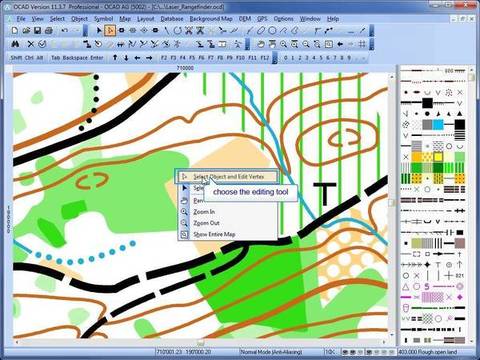Image resolution: width=480 pixels, height=360 pixels.
Task: Click the Undo arrow icon
Action: [x=65, y=31]
